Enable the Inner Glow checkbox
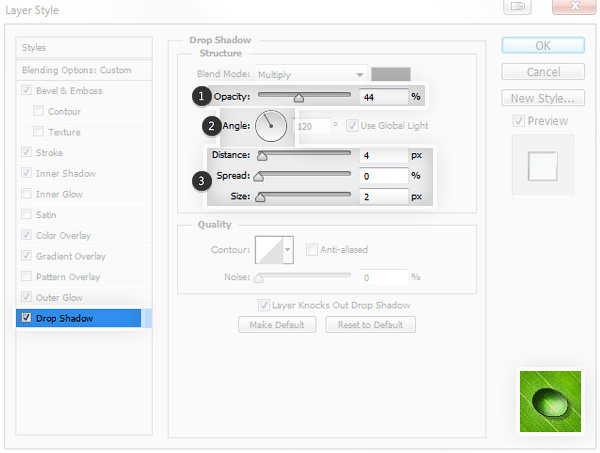 coord(26,194)
